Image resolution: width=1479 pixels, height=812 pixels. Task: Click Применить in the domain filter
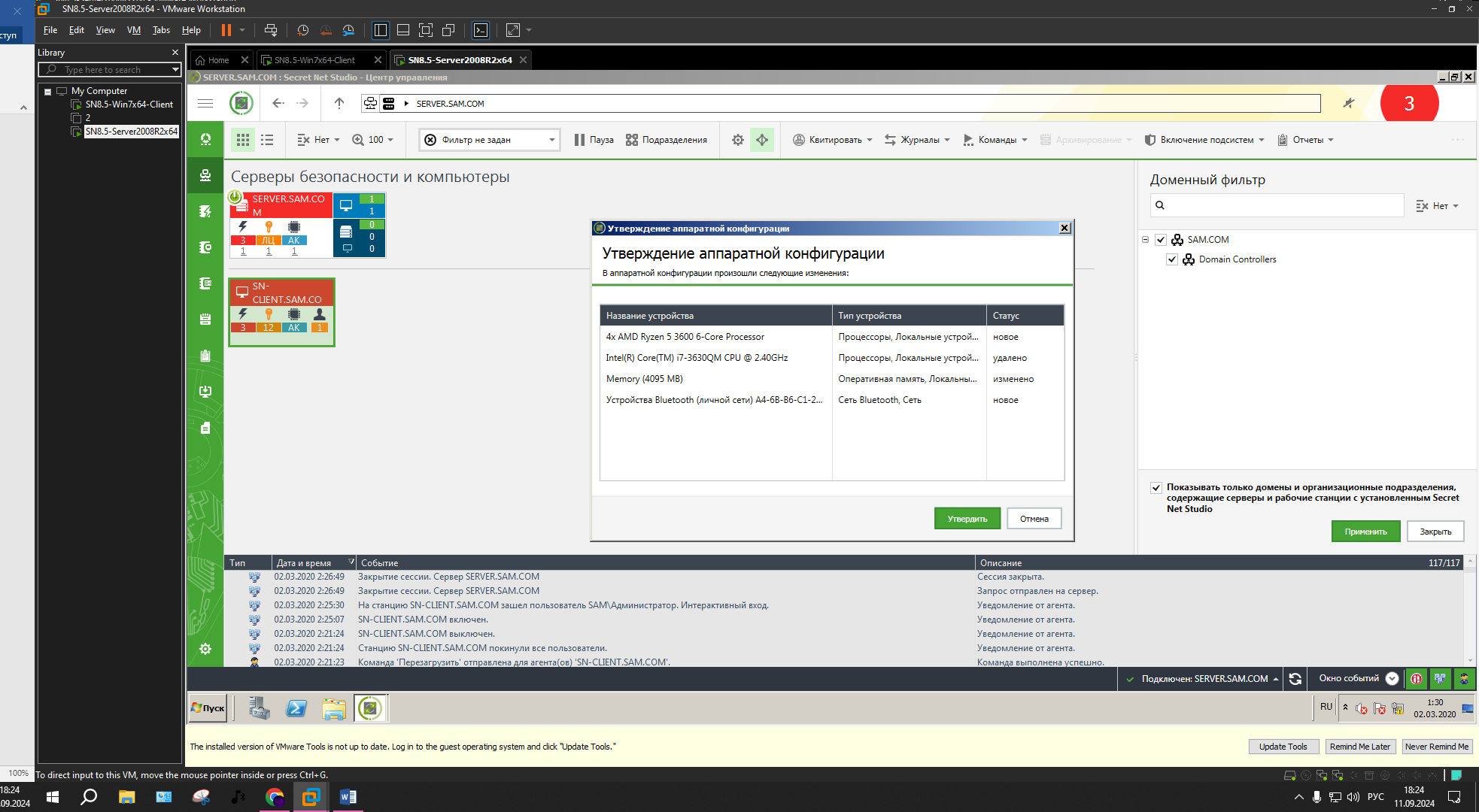tap(1365, 532)
